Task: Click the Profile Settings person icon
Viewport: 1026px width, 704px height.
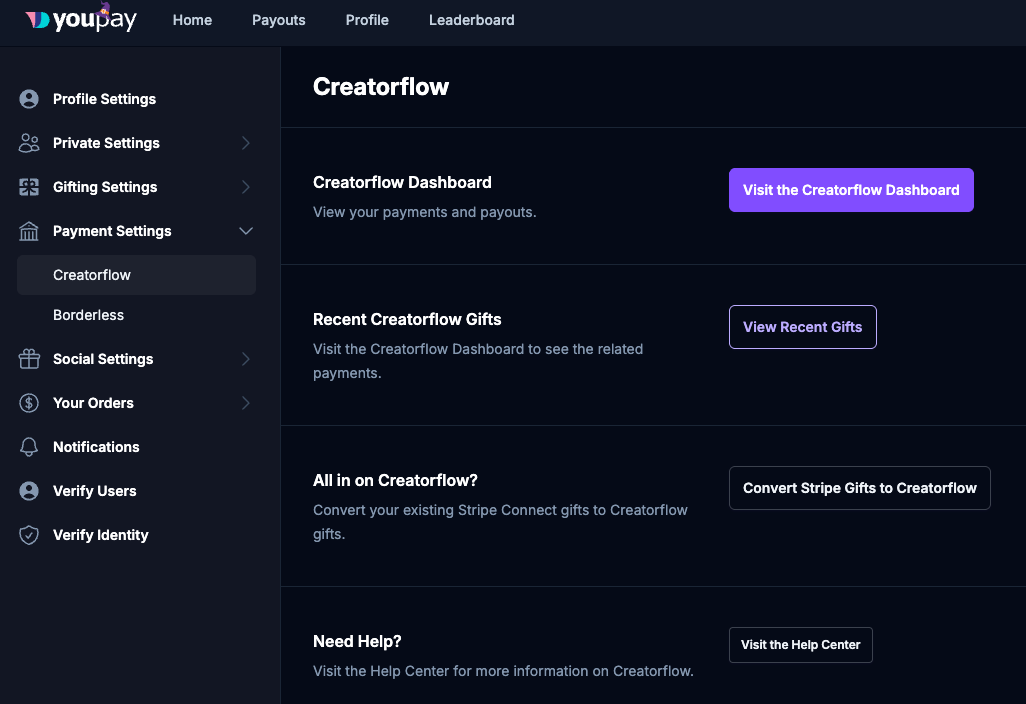Action: point(29,99)
